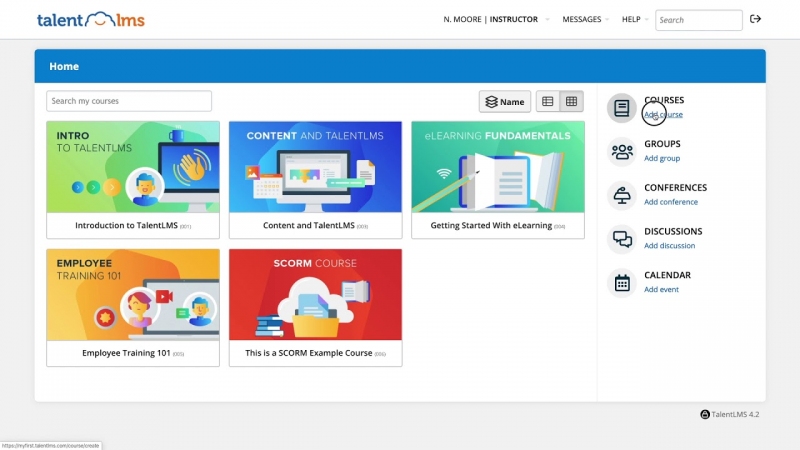Click Introduction to TalentLMS course title
The image size is (800, 450).
tap(127, 226)
